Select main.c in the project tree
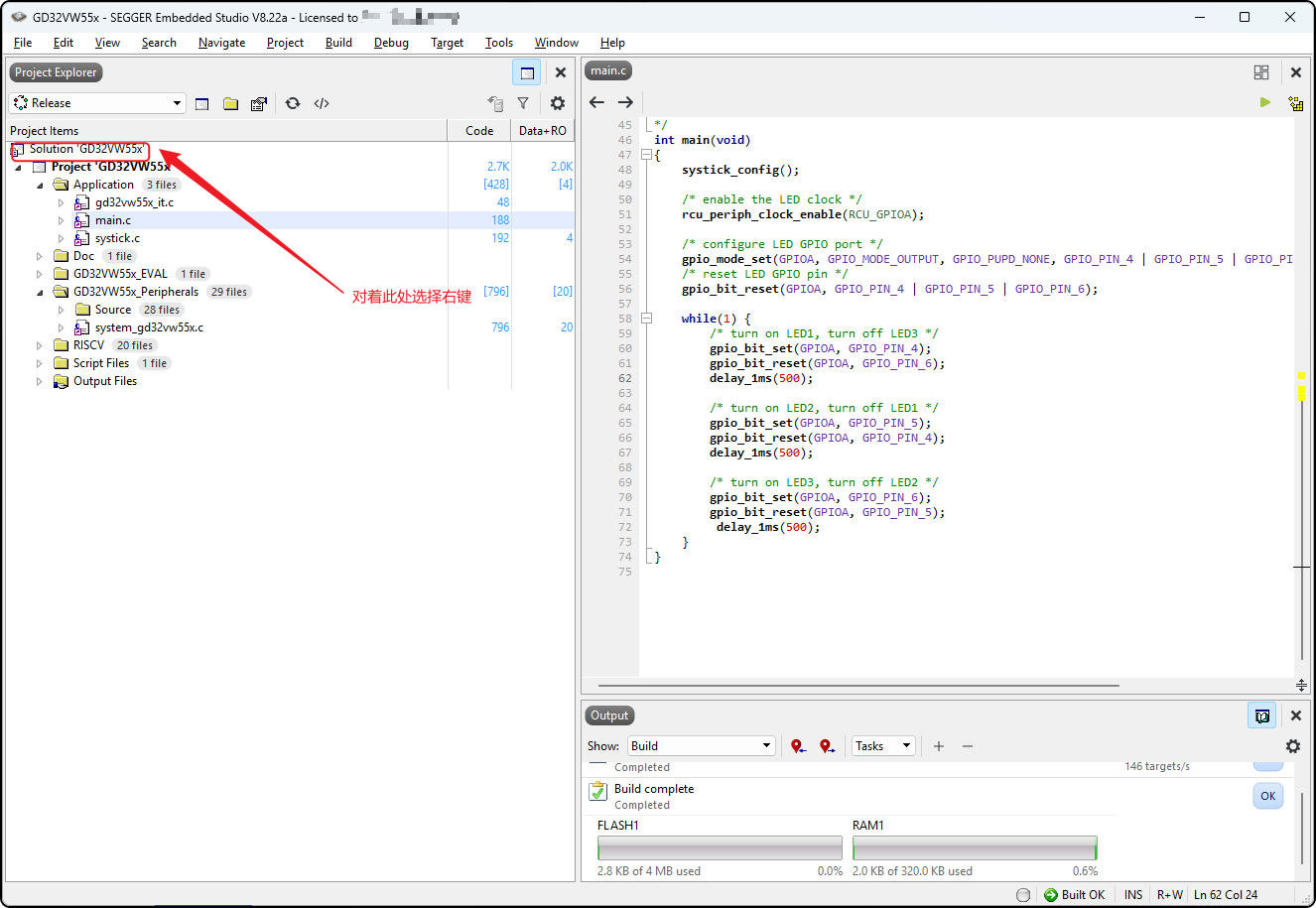The image size is (1316, 908). pyautogui.click(x=112, y=220)
